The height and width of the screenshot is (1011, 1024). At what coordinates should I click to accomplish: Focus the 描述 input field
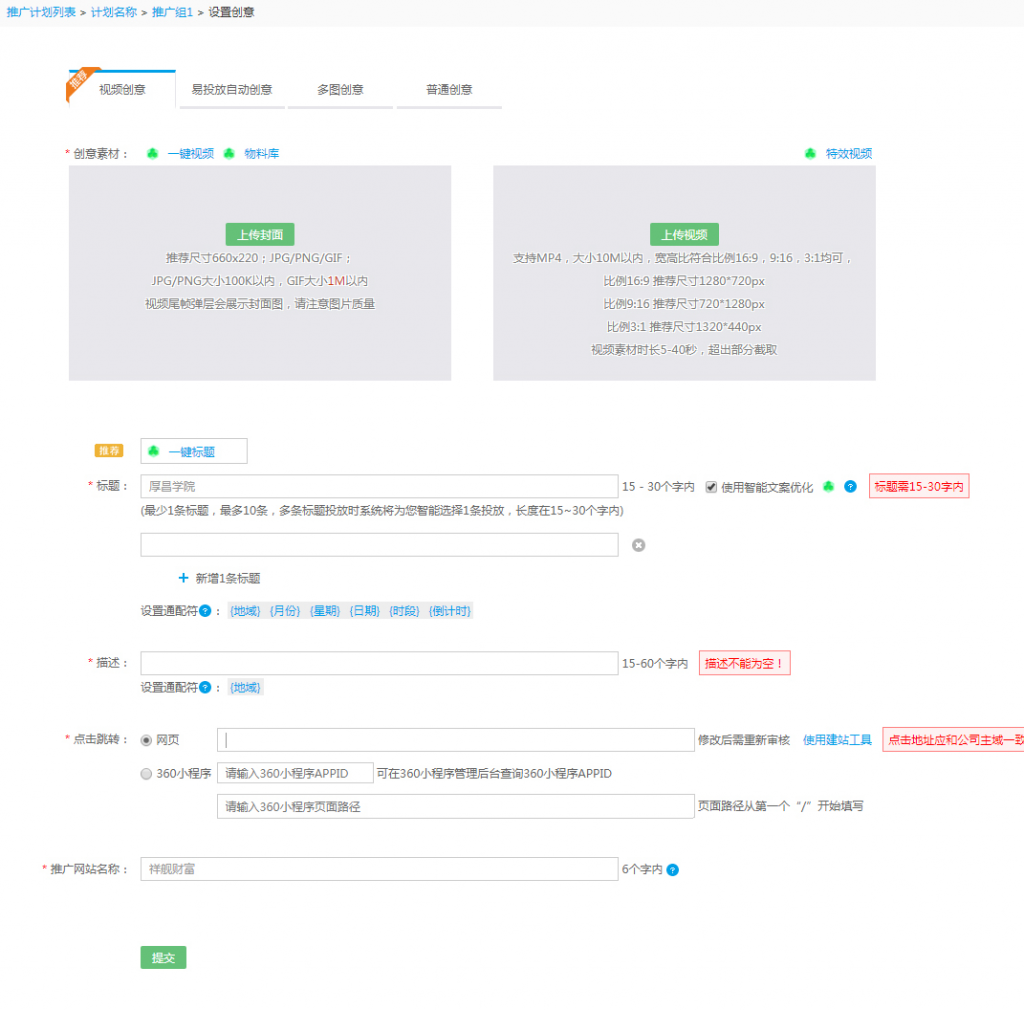pos(379,663)
